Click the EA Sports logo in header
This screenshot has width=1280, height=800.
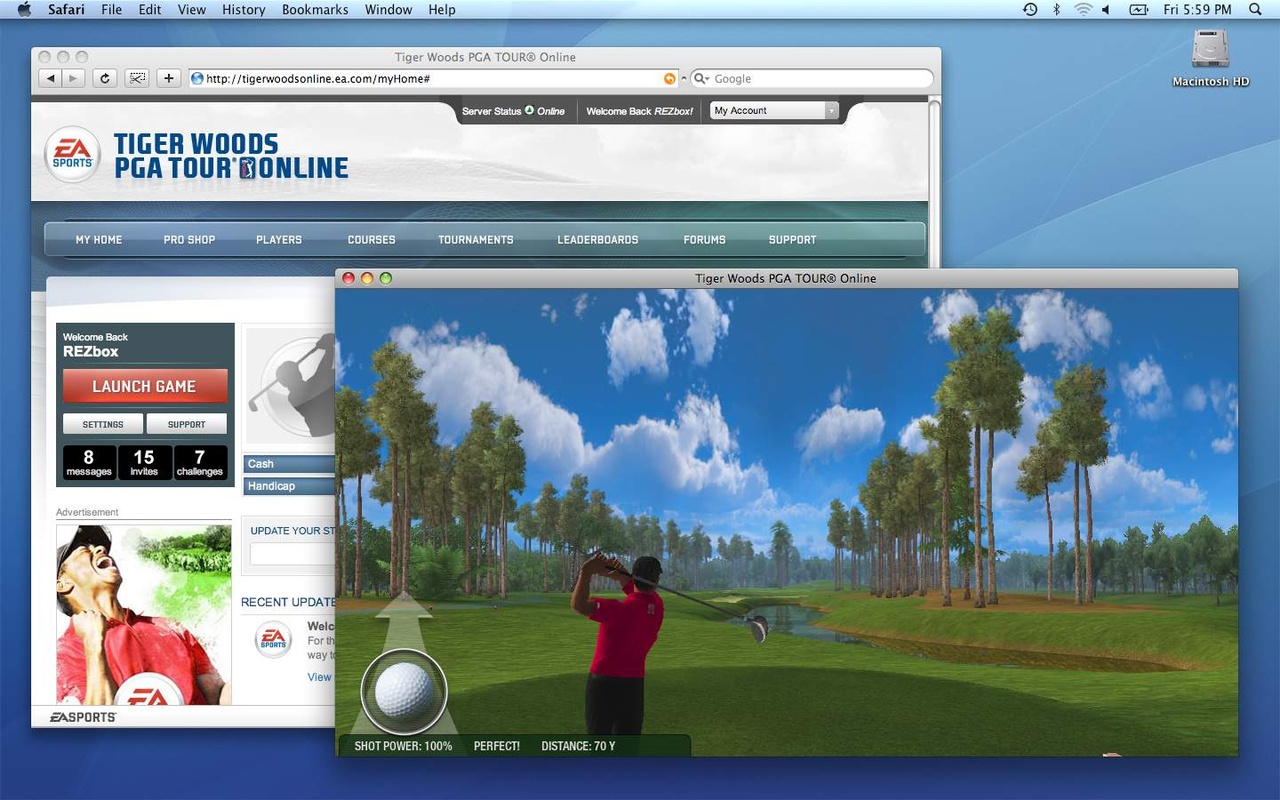click(x=72, y=154)
